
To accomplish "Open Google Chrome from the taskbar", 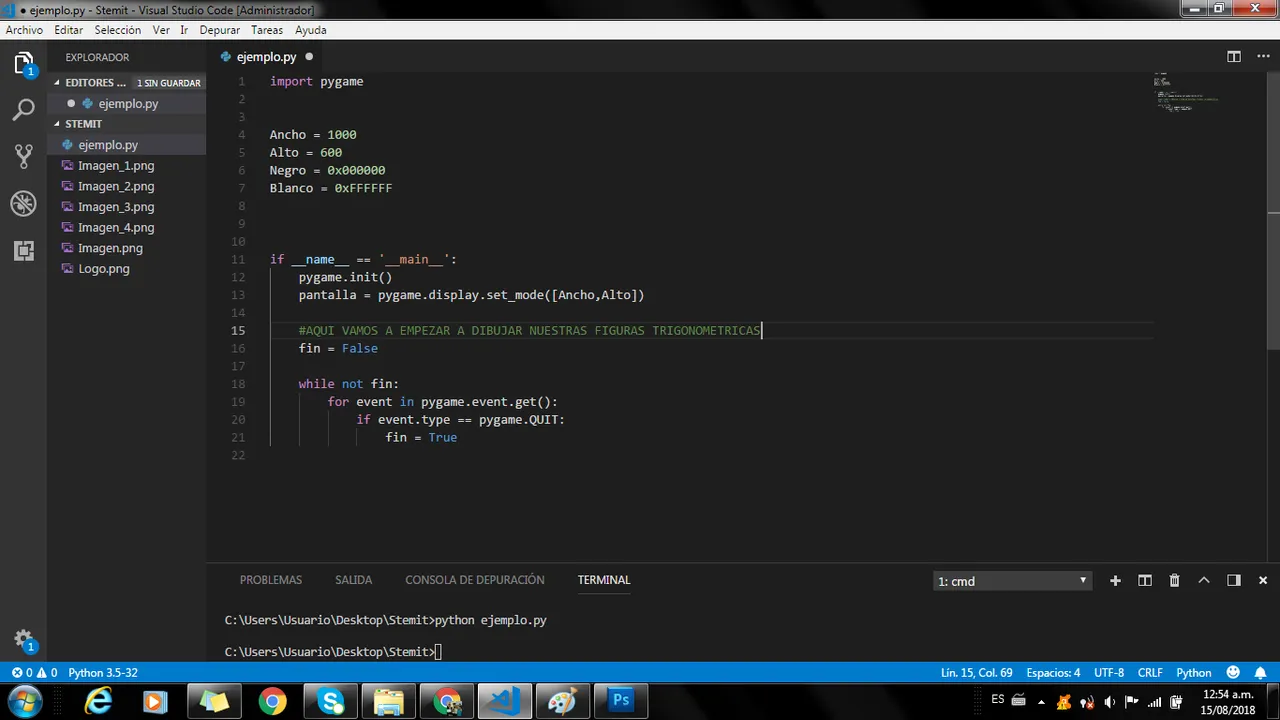I will tap(271, 701).
